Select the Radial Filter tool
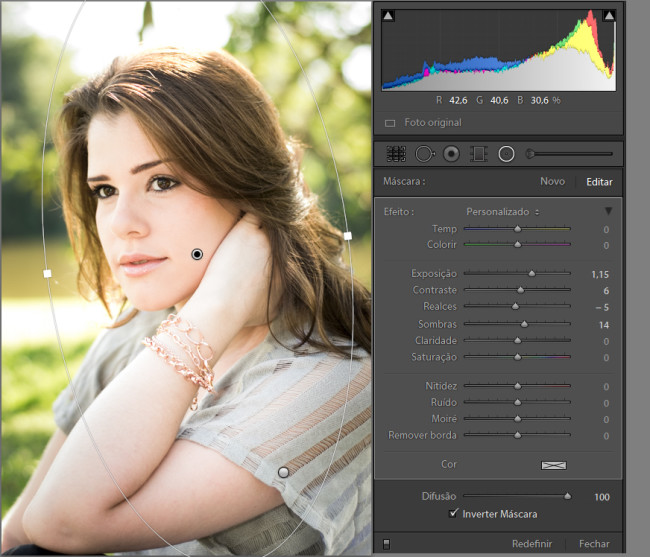 506,154
